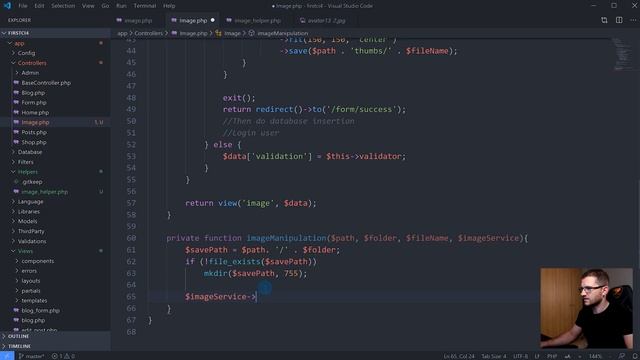This screenshot has height=360, width=640.
Task: Click Controllers in the breadcrumb path
Action: (149, 33)
